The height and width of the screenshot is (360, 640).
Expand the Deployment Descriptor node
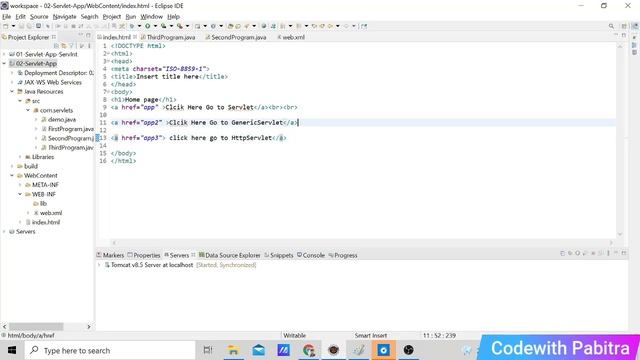click(x=12, y=73)
